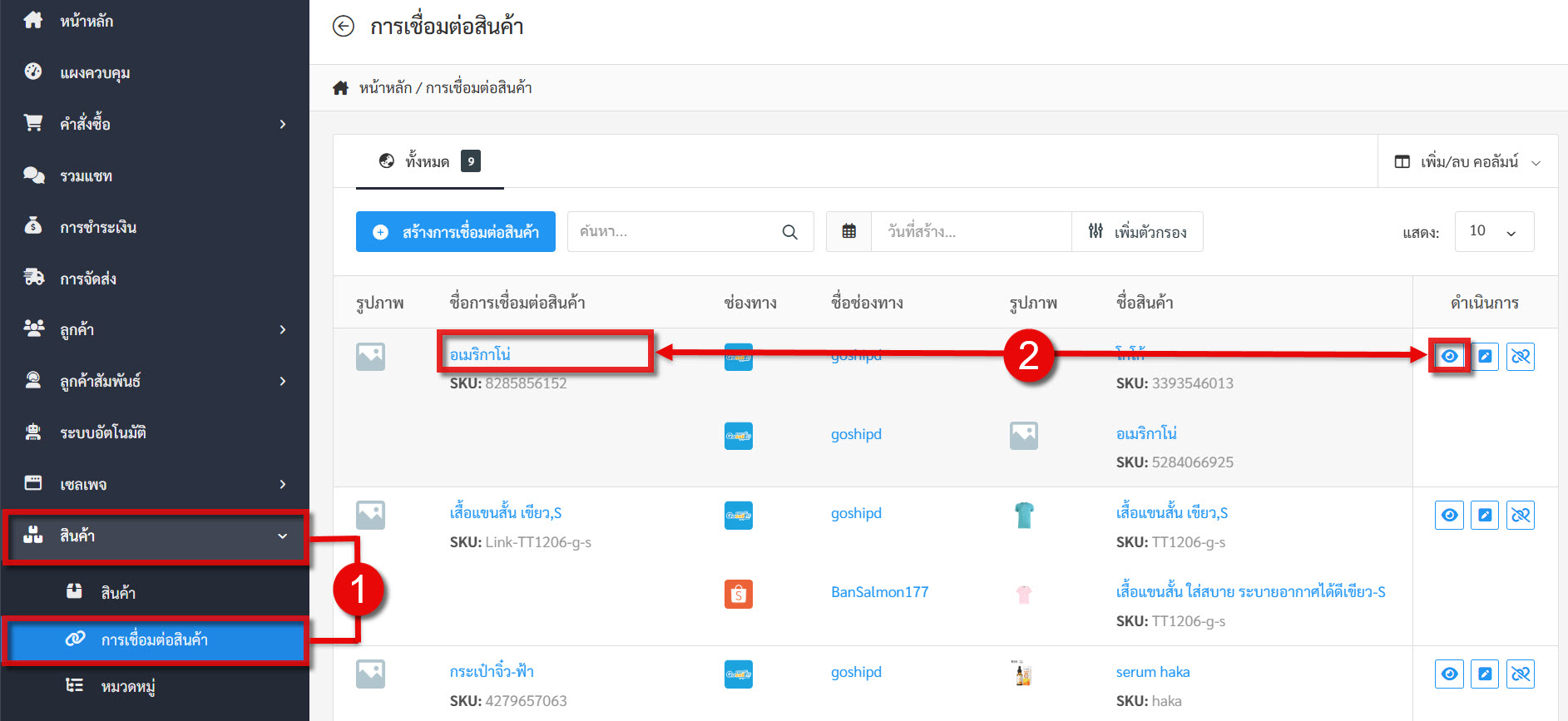Click the edit icon for เสื้อแขนสั้น เขียว,S row
The image size is (1568, 721).
1485,516
